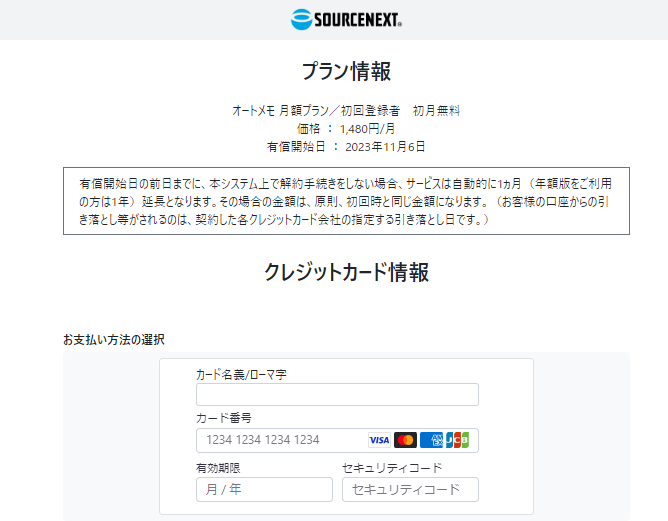Viewport: 668px width, 521px height.
Task: Click the カード番号 label
Action: tap(224, 418)
